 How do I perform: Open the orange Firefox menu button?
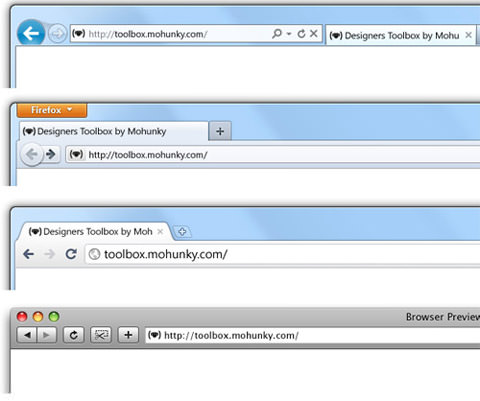(52, 110)
